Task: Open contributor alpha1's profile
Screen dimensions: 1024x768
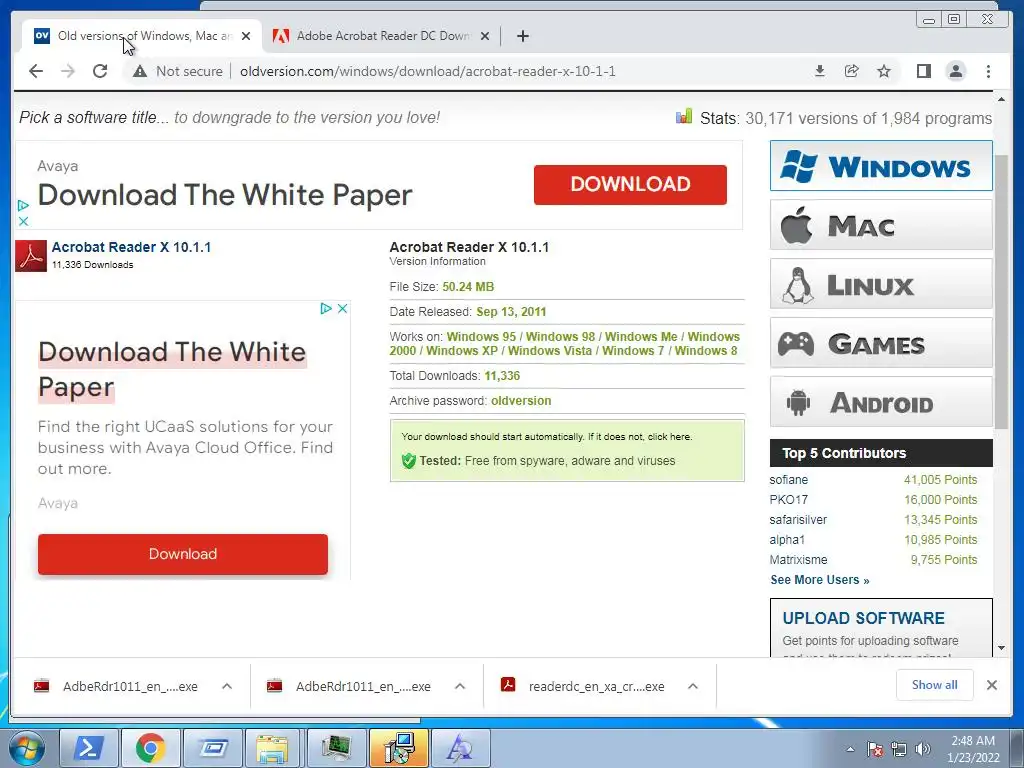Action: tap(787, 539)
